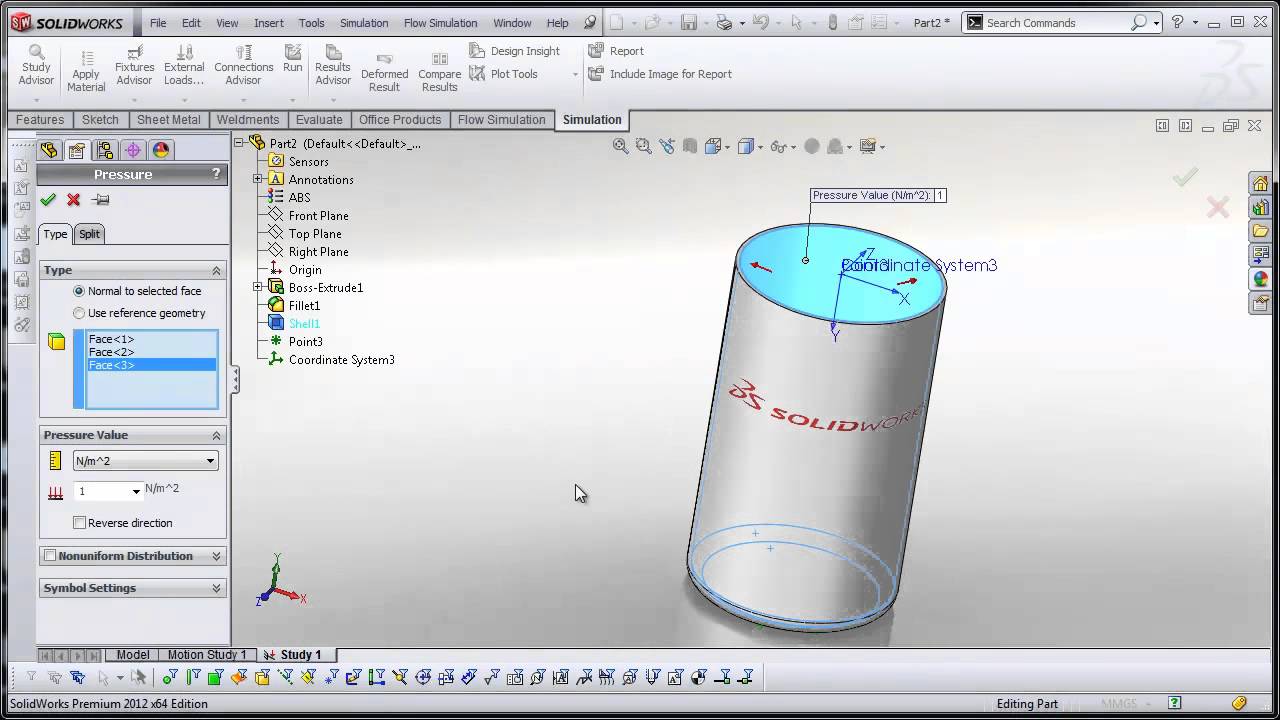Click the Search Commands field
1280x720 pixels.
coord(1057,22)
